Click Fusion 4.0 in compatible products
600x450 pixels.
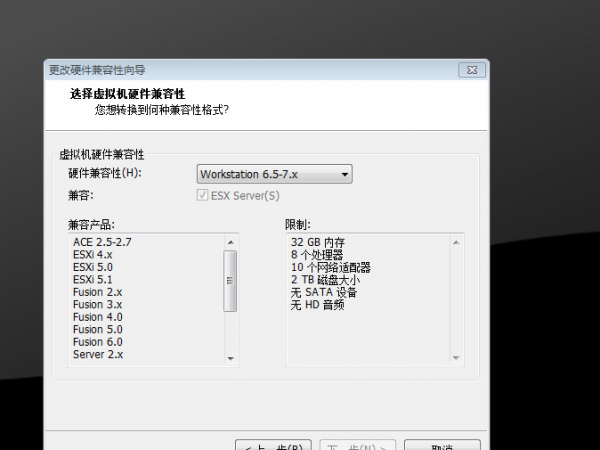coord(98,317)
